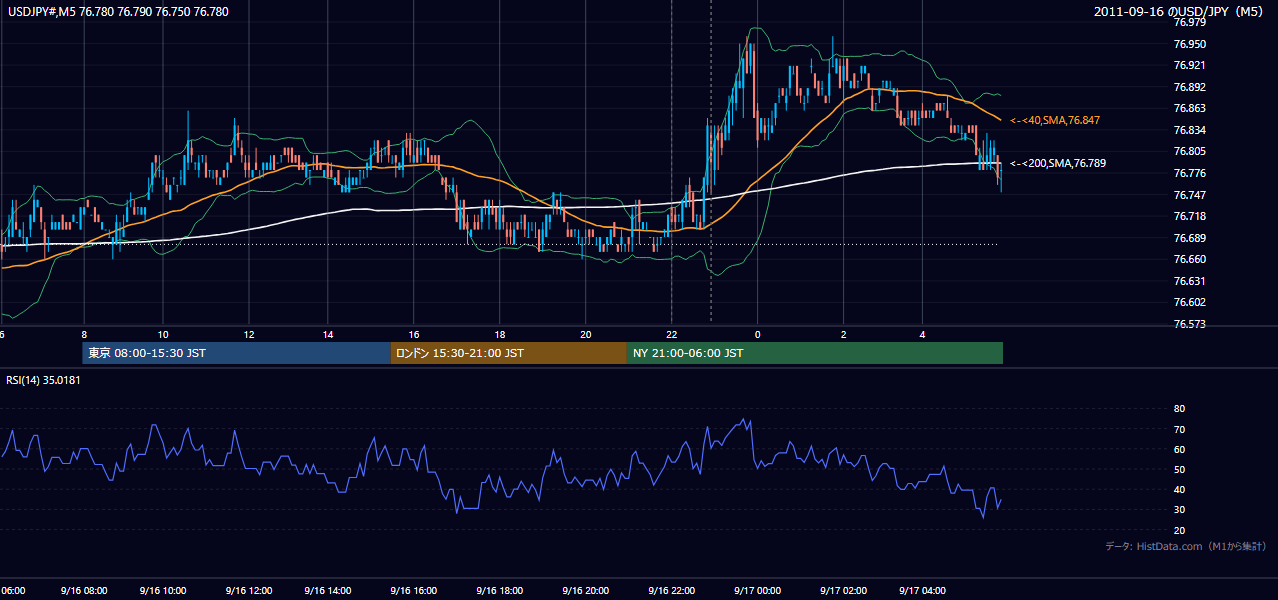
Task: Click the RSI(14) 35.0181 indicator label
Action: [43, 380]
